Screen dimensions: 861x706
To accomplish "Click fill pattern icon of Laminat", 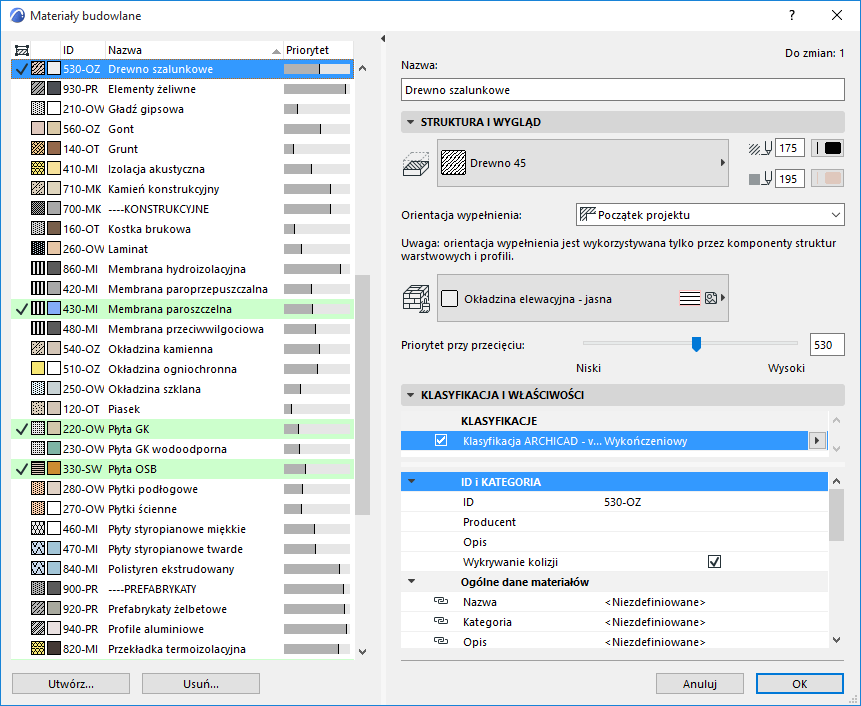I will [38, 248].
